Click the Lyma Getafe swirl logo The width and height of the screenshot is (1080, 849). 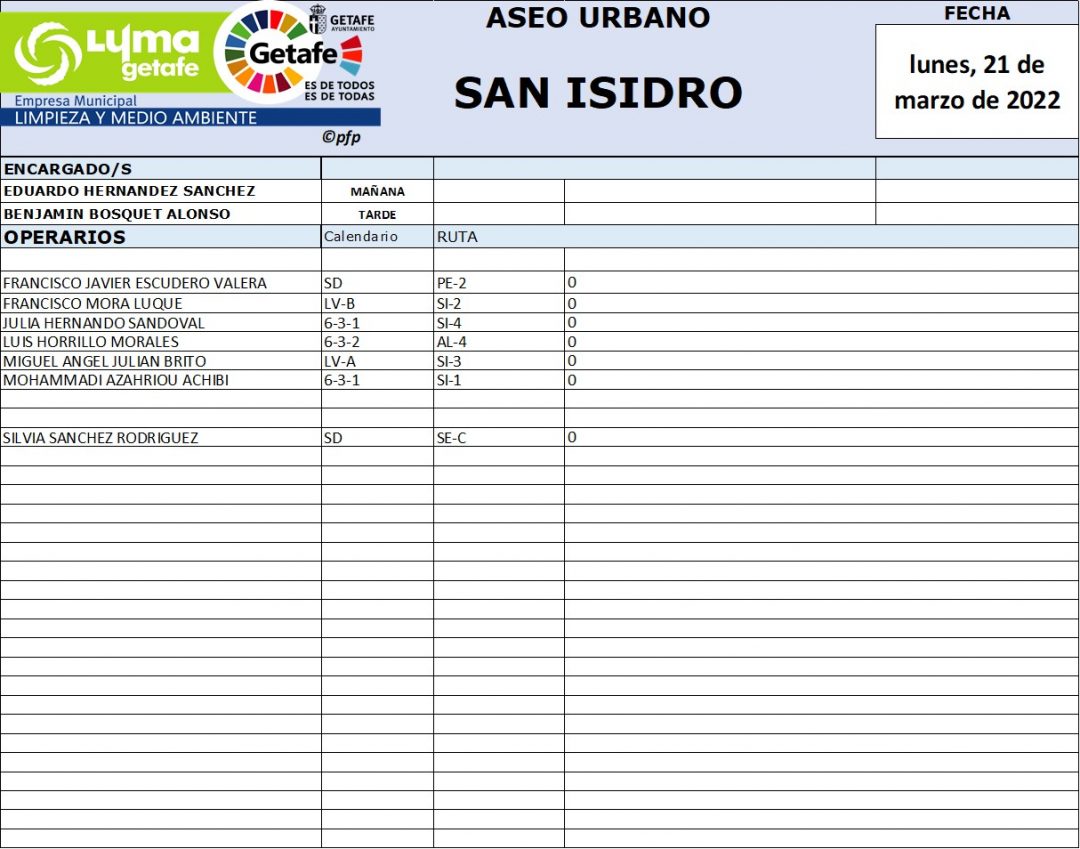point(48,53)
